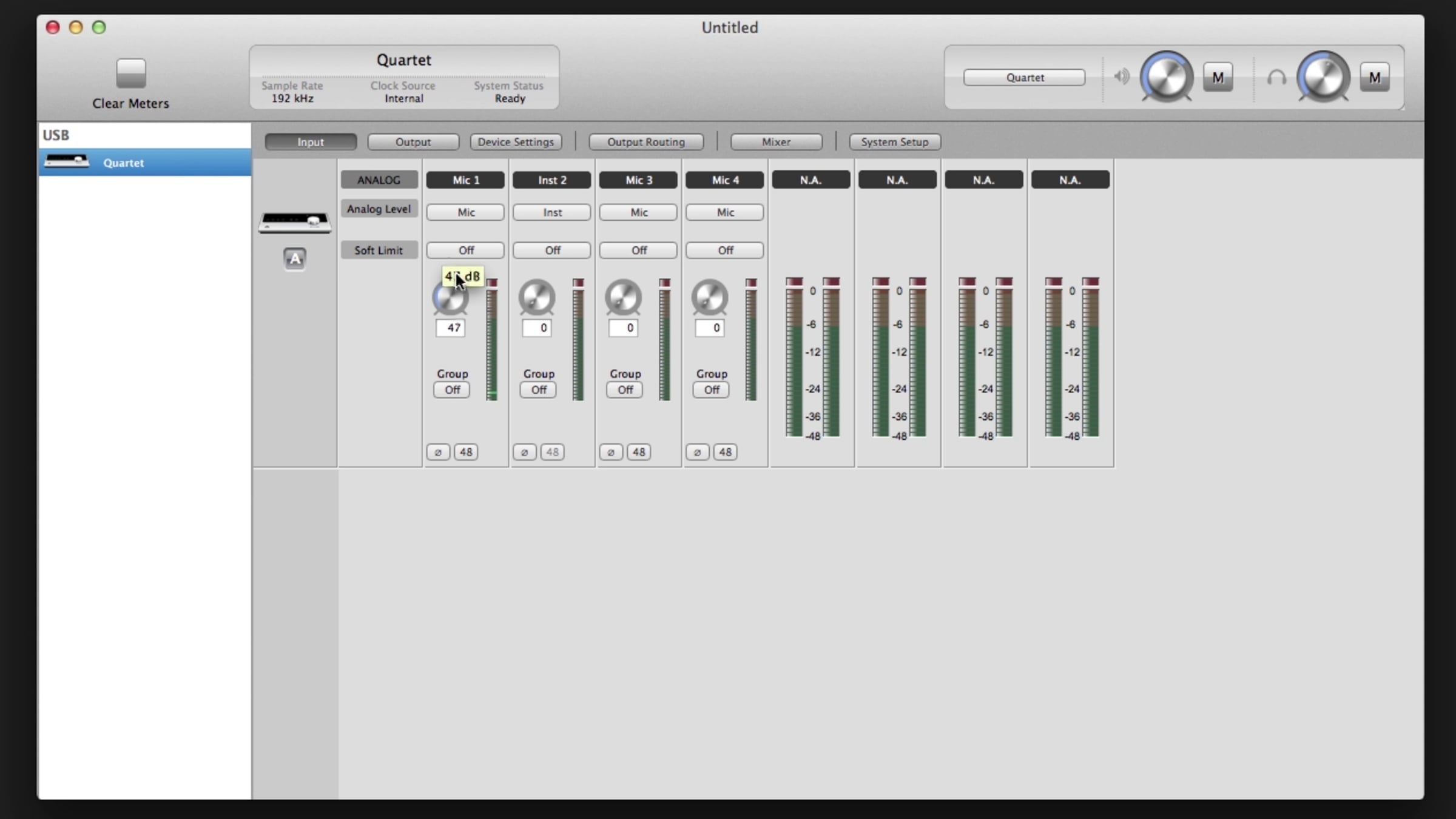Open the System Setup tab
The width and height of the screenshot is (1456, 819).
click(895, 142)
